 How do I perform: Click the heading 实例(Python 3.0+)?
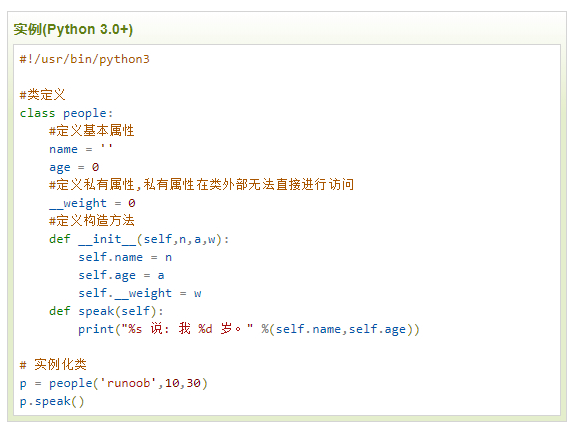pos(73,29)
